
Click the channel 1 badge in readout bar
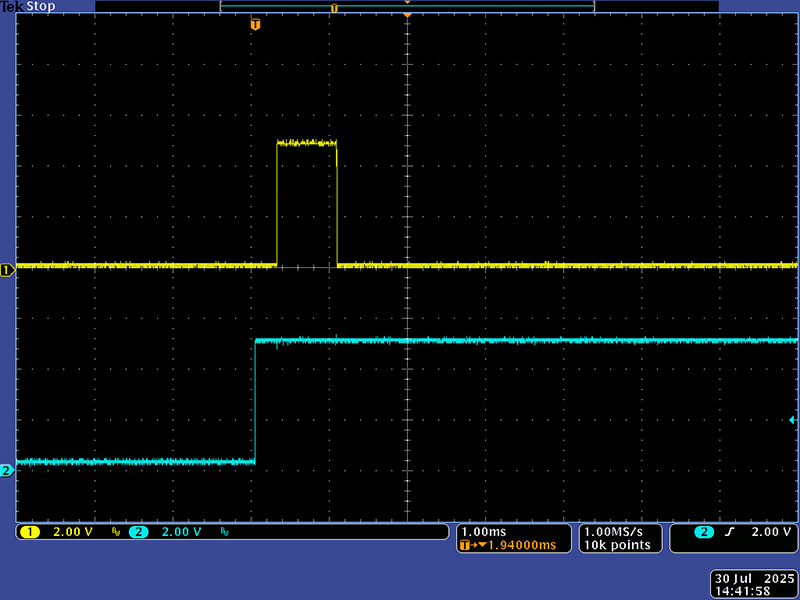30,532
